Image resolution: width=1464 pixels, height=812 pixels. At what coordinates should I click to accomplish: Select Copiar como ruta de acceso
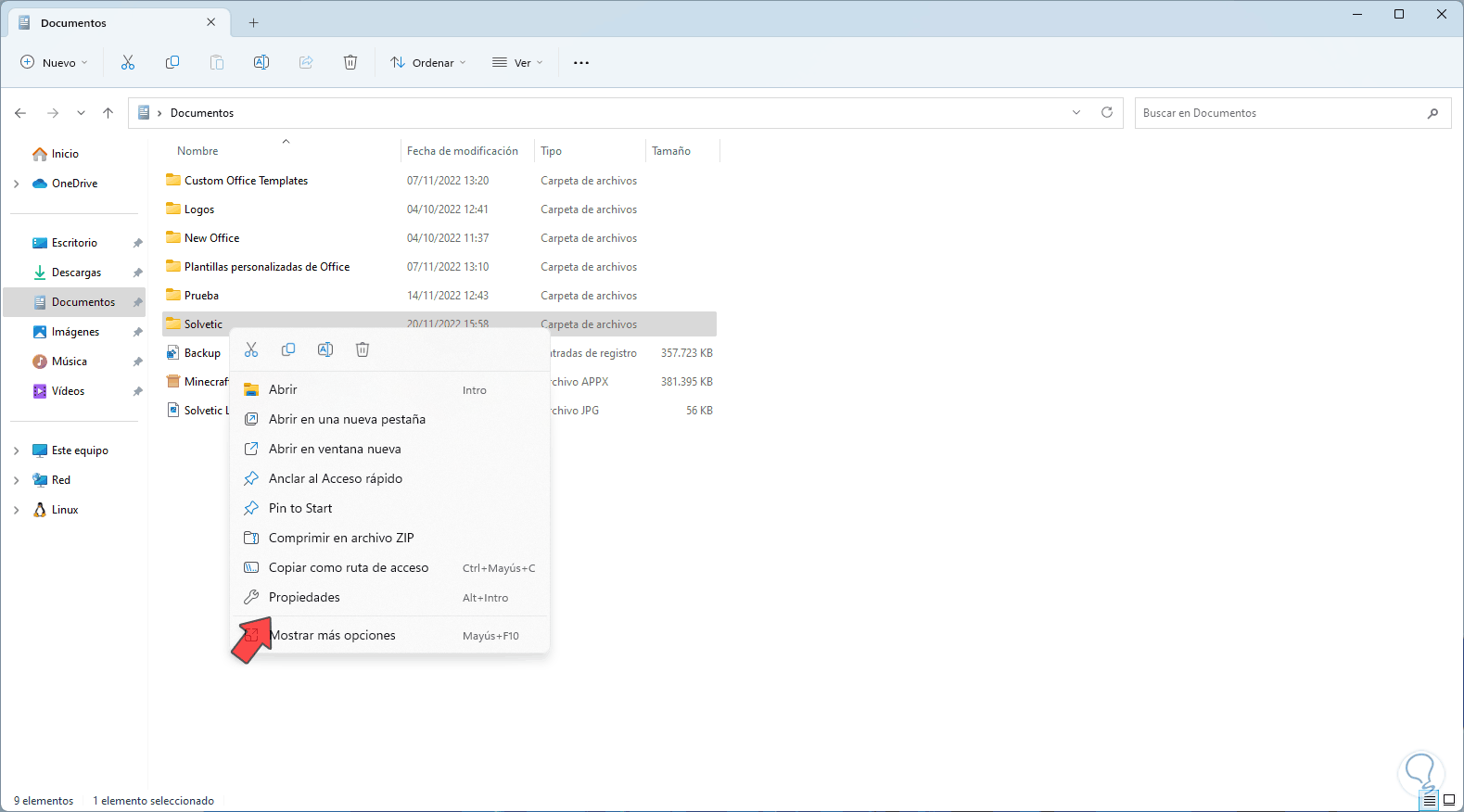(389, 568)
